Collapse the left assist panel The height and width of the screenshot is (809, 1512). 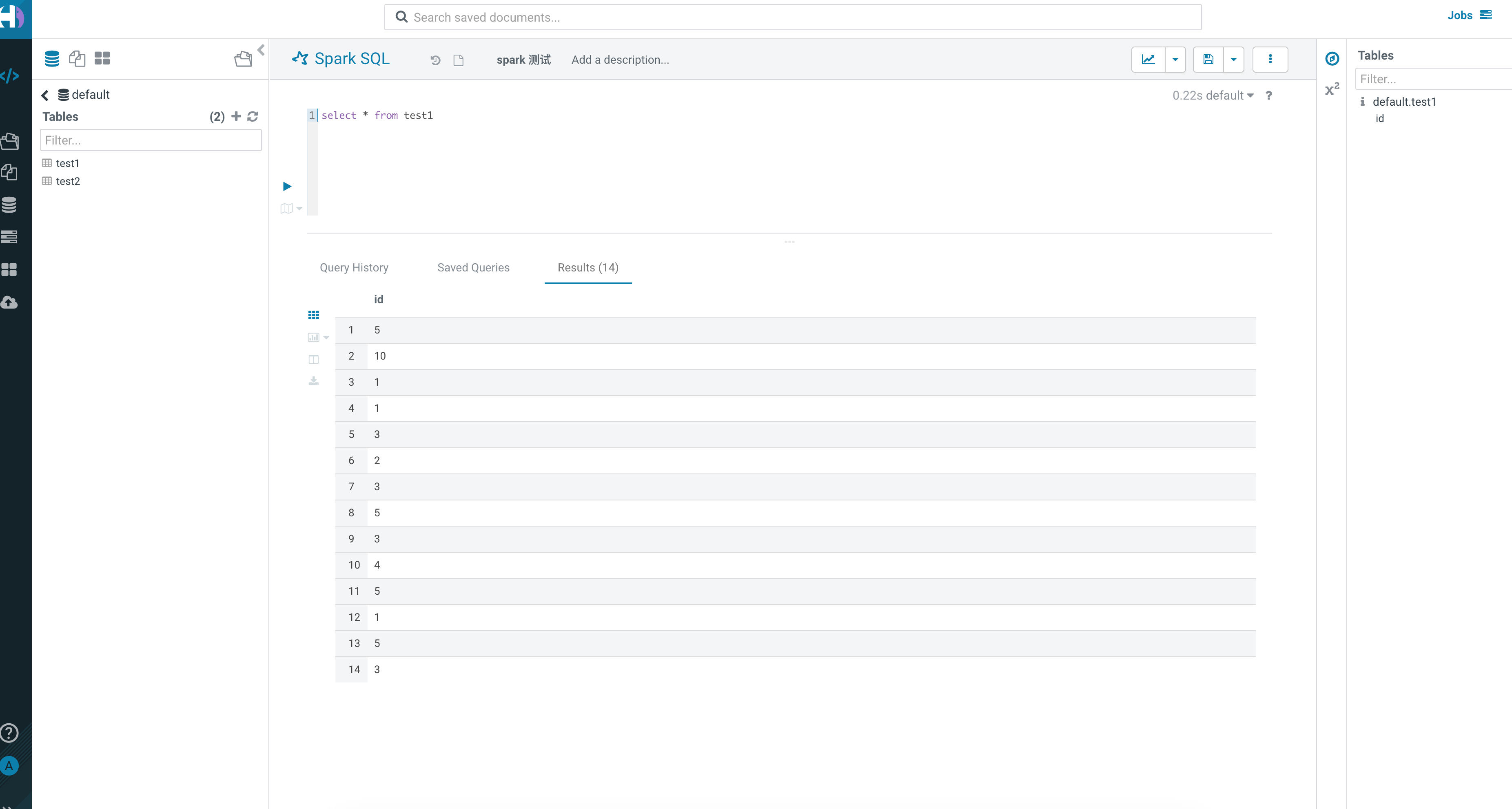[261, 50]
